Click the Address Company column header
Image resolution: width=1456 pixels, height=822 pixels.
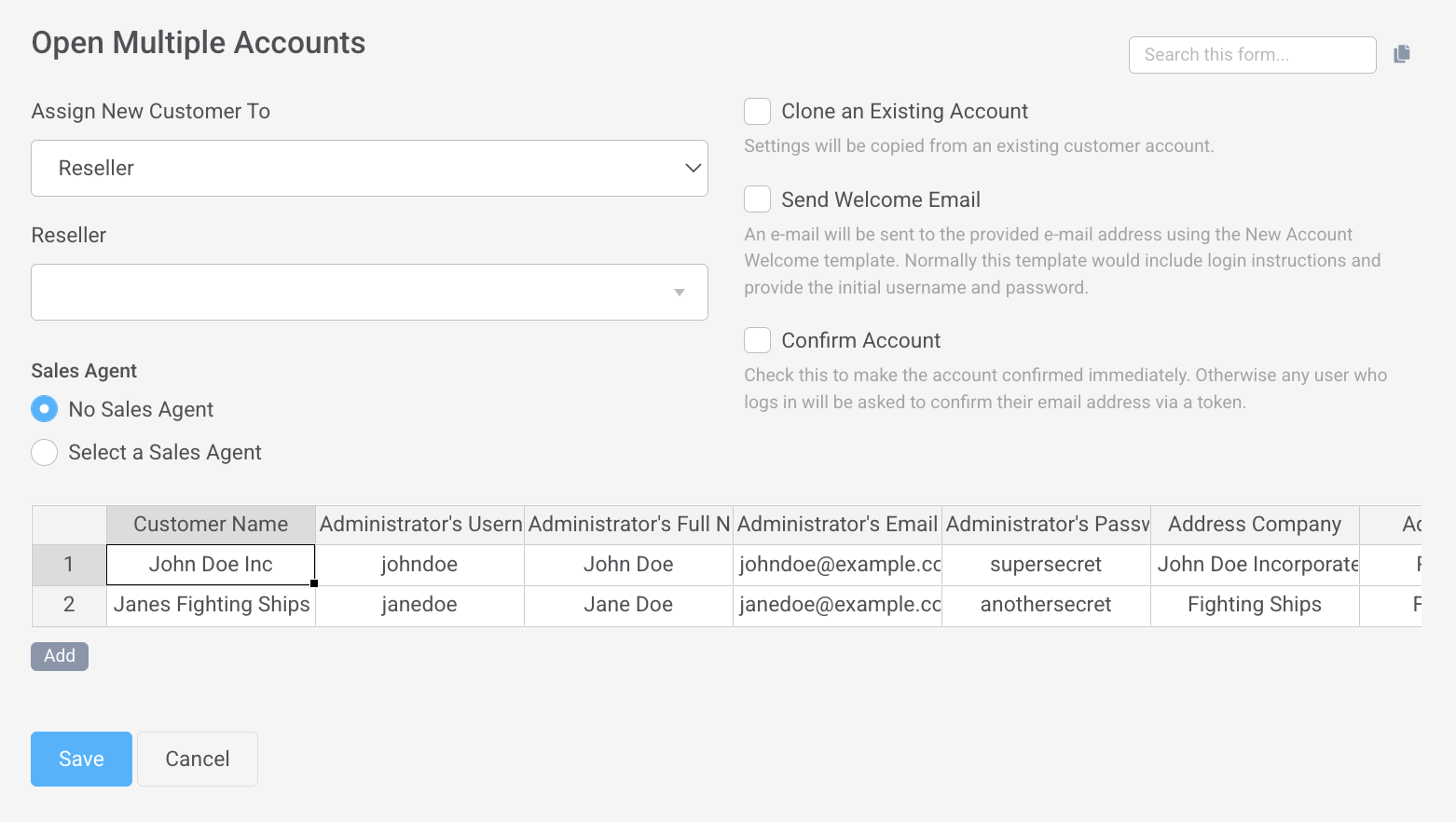(1254, 525)
